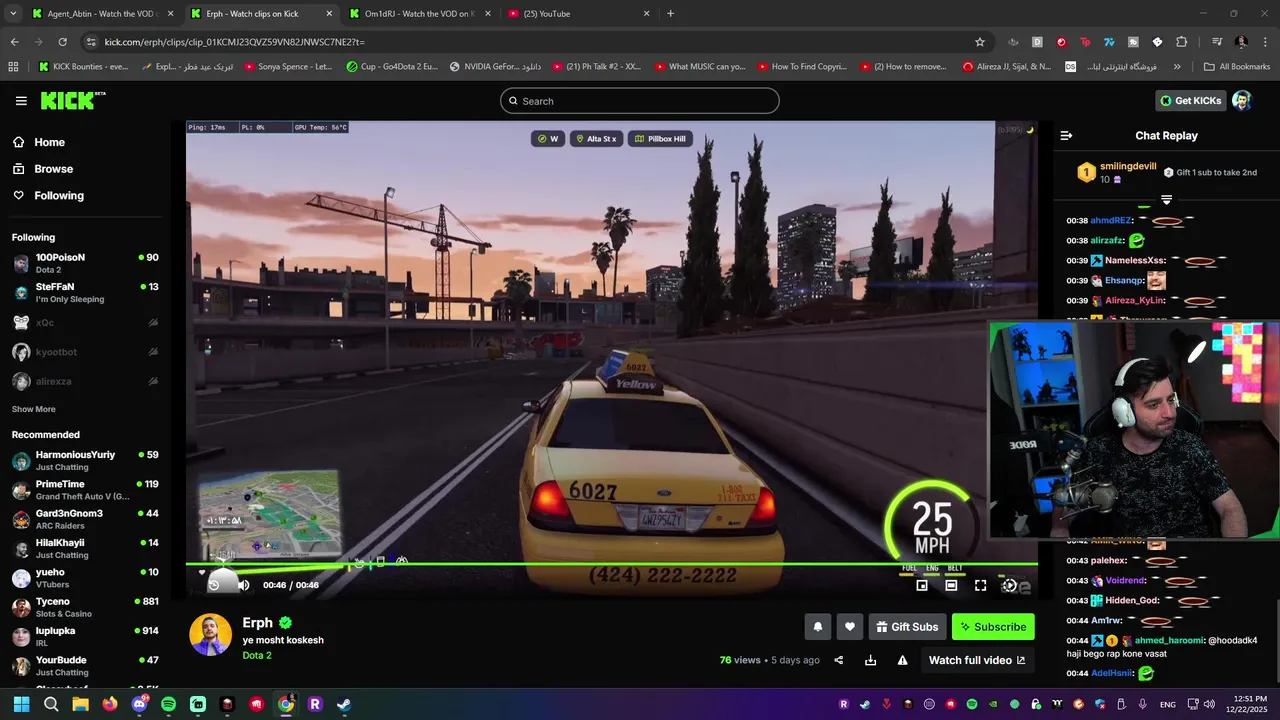Viewport: 1280px width, 720px height.
Task: Open the Tyceno Slots & Casino channel
Action: (86, 607)
